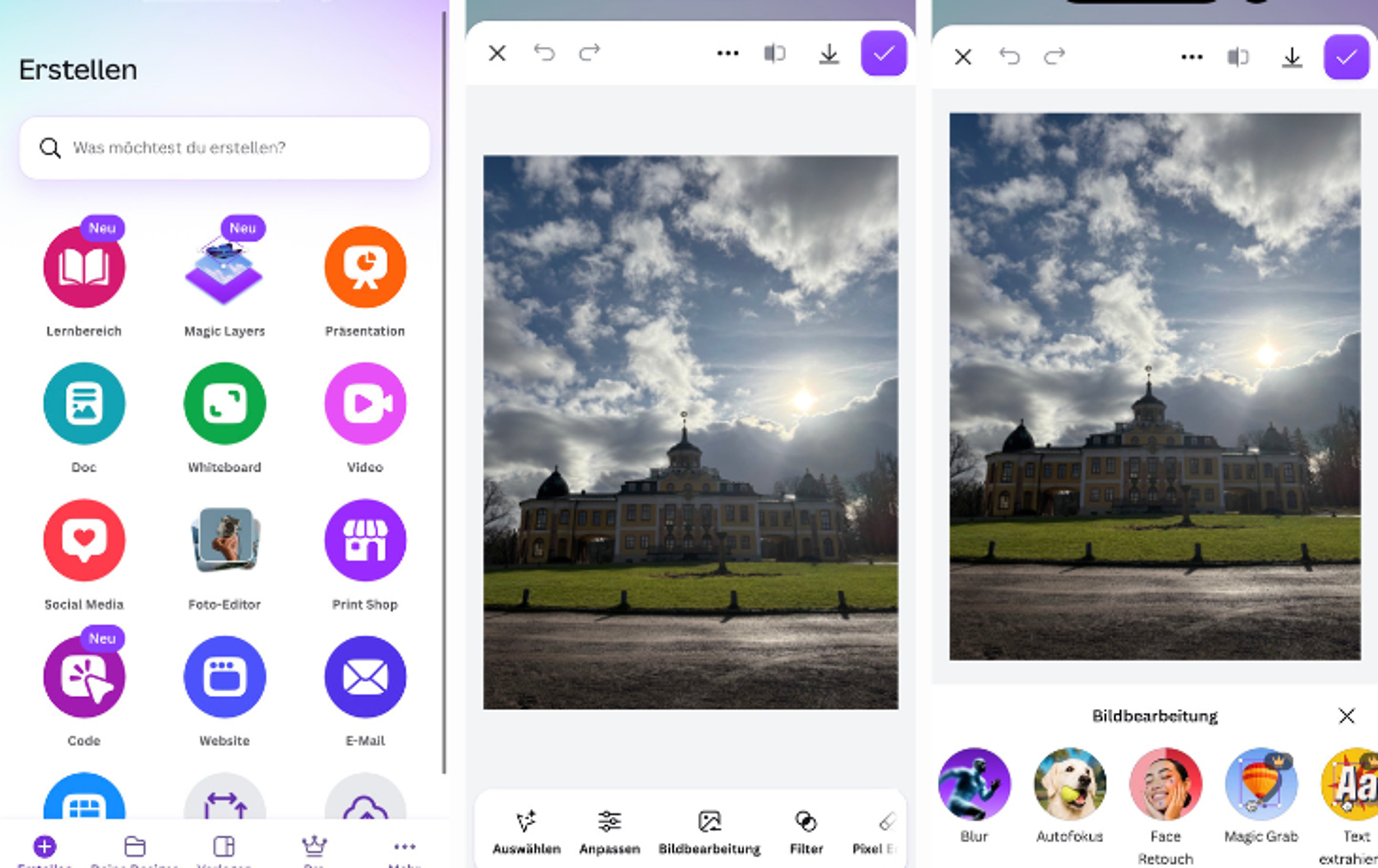Undo in the middle editor

tap(544, 53)
